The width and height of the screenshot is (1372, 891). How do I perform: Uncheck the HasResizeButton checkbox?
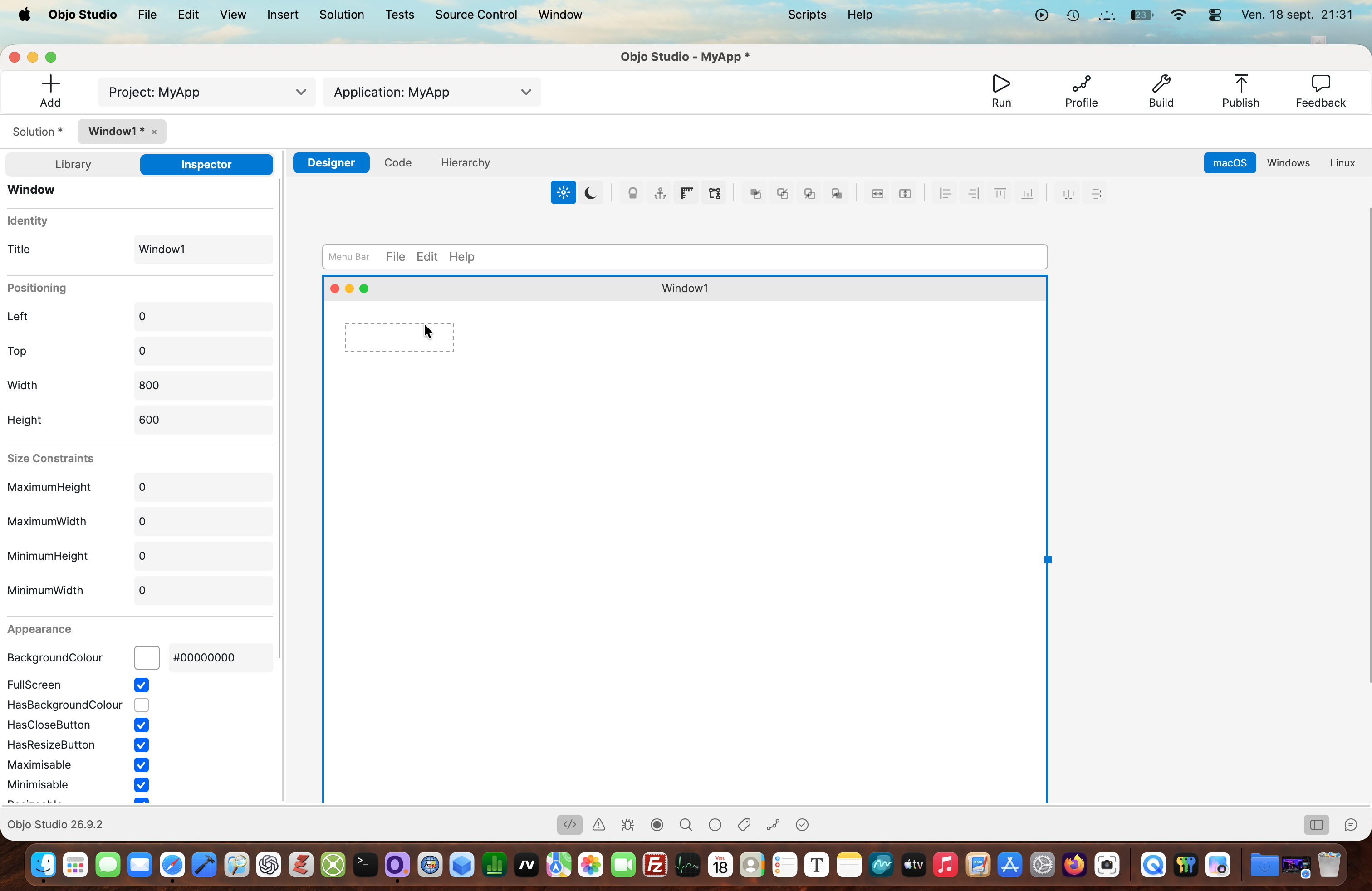pos(141,744)
